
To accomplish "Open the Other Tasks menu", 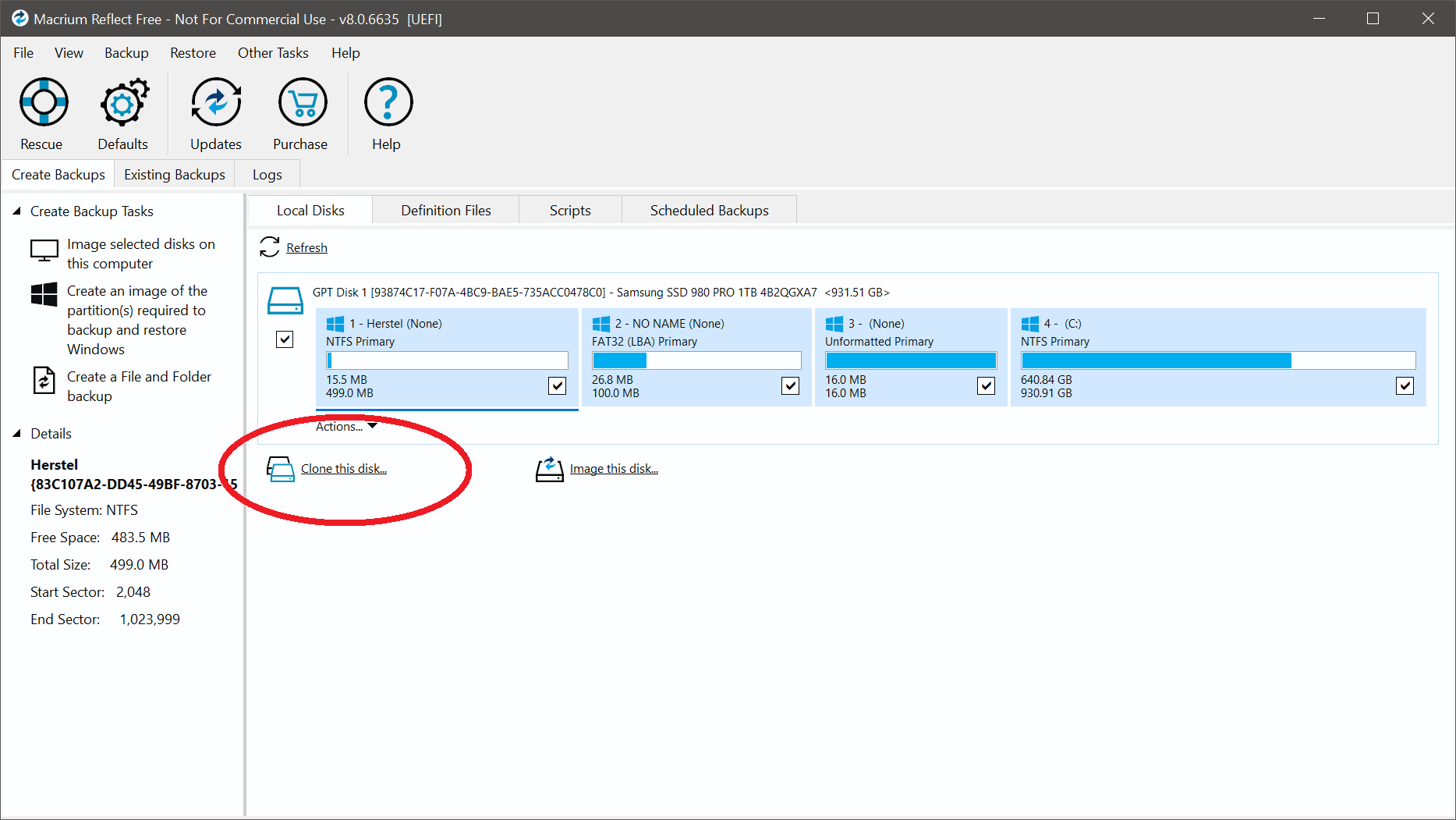I will tap(273, 53).
